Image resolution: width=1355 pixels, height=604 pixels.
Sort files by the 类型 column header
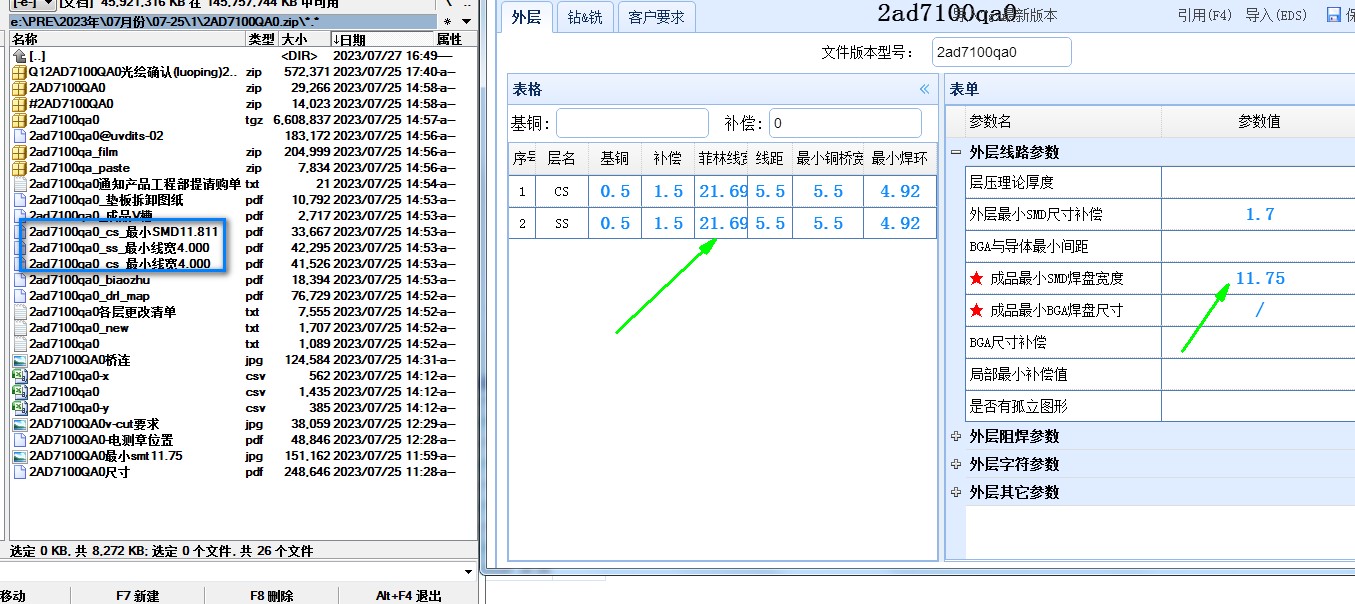(262, 39)
